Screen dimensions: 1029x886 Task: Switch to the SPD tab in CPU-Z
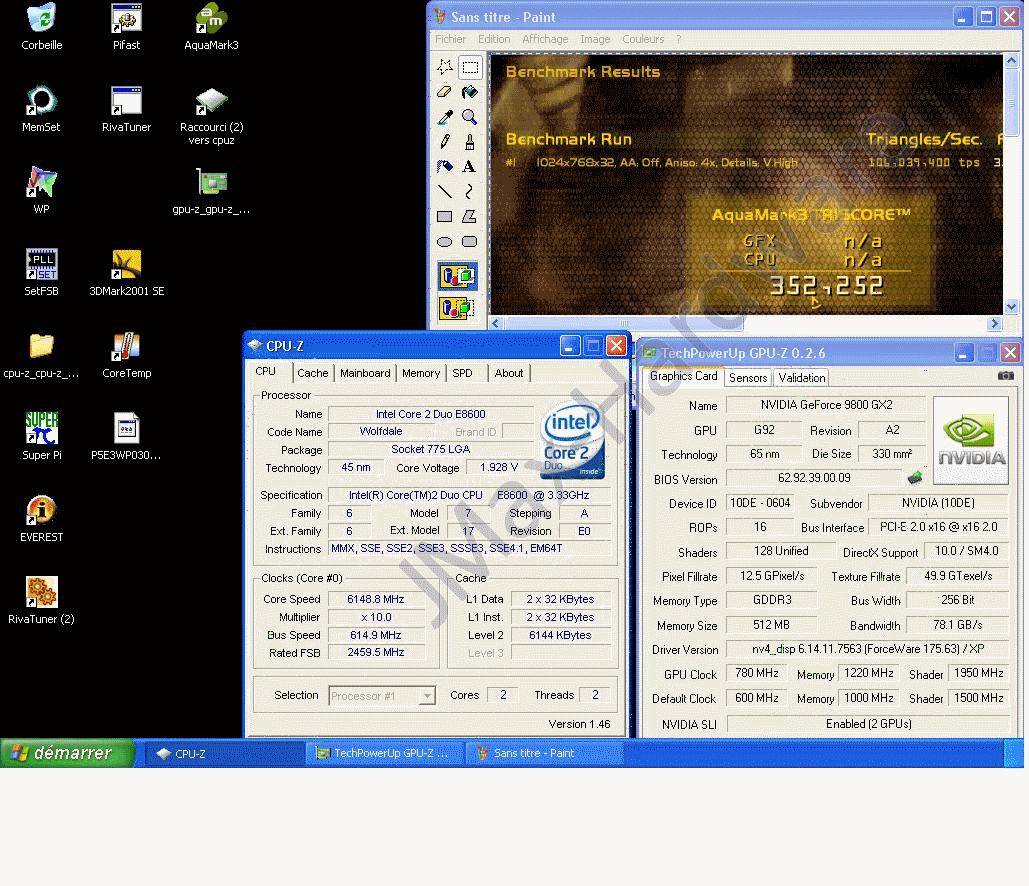(x=462, y=373)
